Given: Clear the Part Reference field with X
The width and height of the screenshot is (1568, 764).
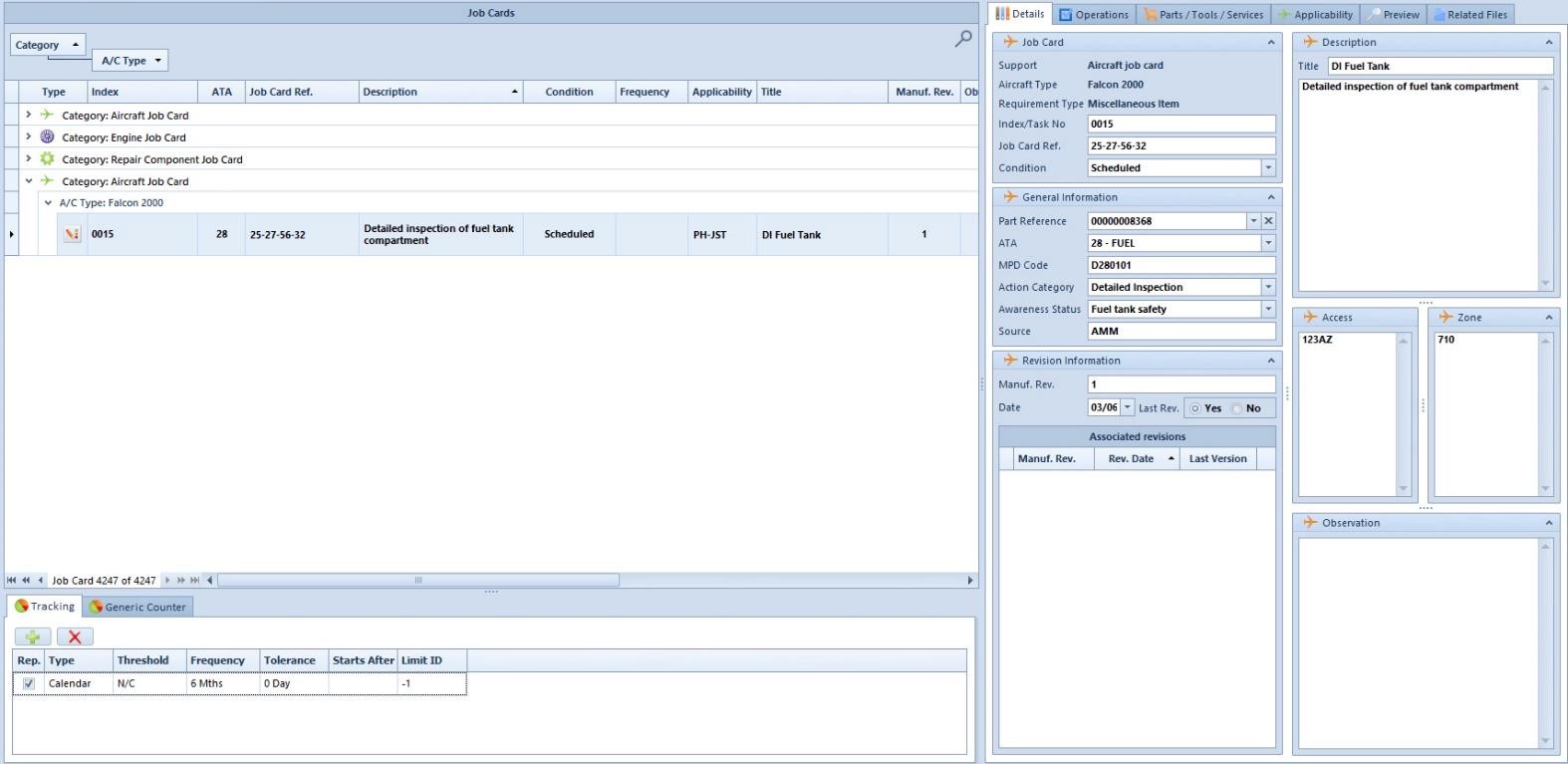Looking at the screenshot, I should click(x=1268, y=221).
